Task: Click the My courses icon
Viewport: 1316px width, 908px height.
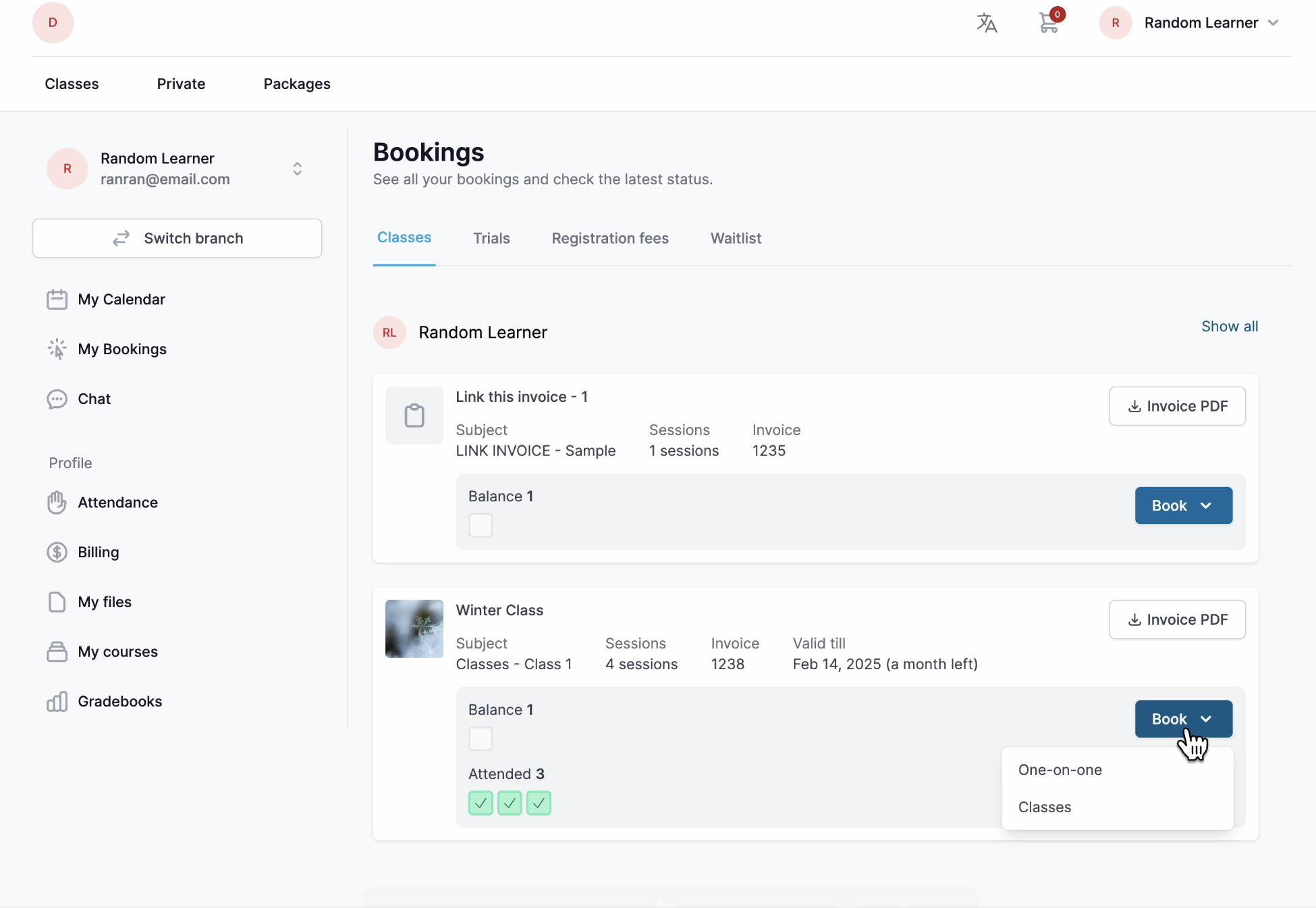Action: (x=57, y=652)
